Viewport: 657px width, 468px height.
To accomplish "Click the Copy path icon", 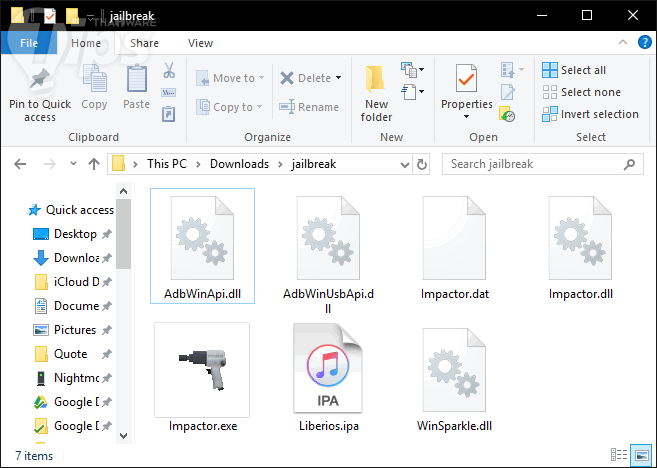I will [x=169, y=93].
